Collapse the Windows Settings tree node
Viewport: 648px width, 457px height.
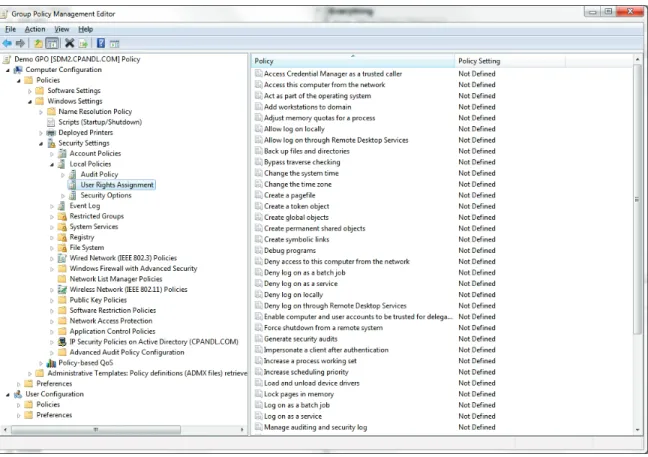tap(30, 102)
